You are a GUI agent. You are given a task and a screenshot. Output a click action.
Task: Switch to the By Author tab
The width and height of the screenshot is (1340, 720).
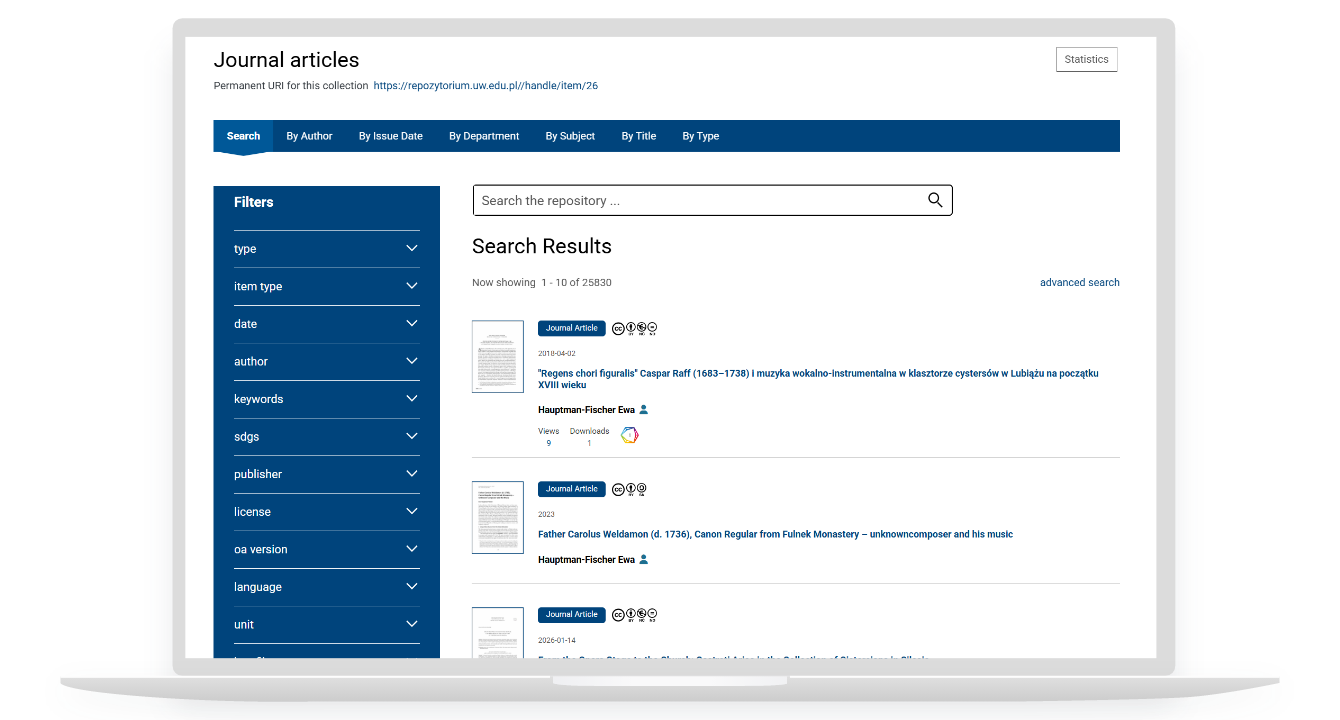(x=309, y=136)
